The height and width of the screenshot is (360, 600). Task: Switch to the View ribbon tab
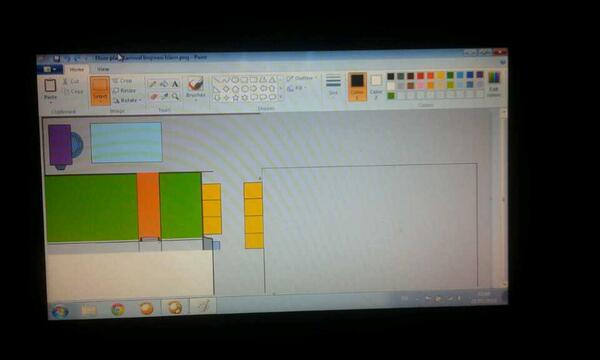click(x=103, y=69)
